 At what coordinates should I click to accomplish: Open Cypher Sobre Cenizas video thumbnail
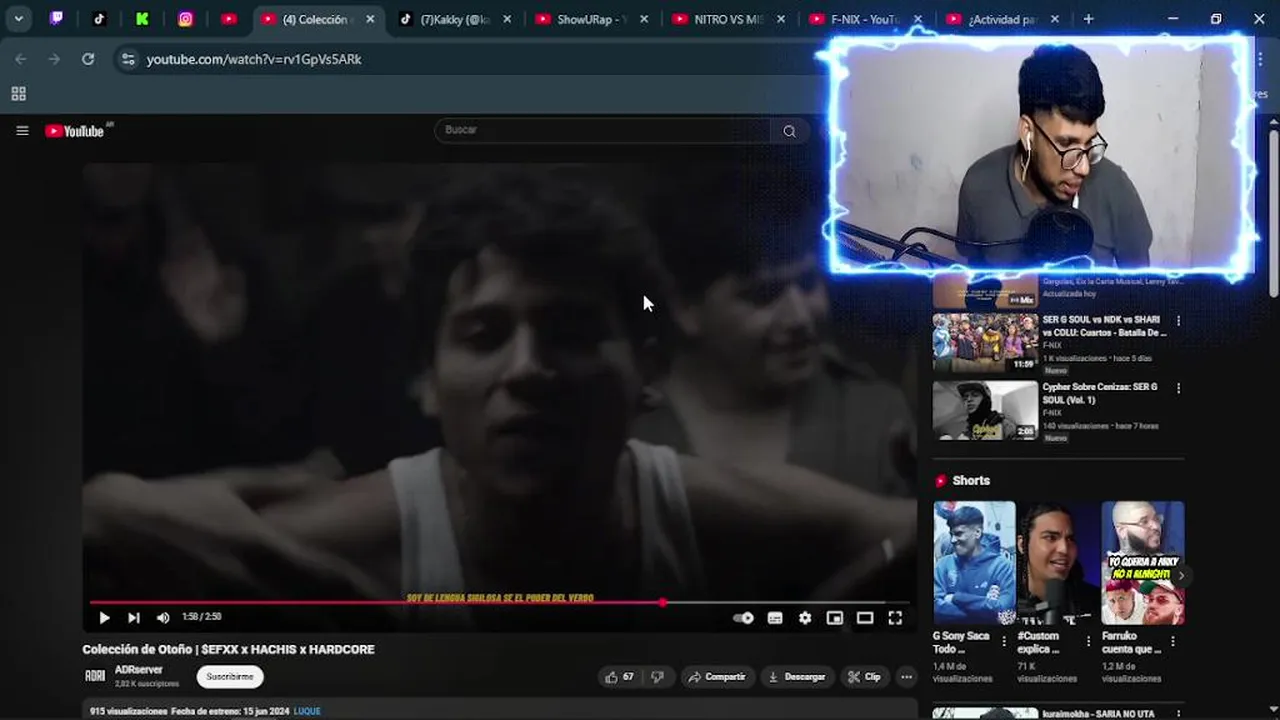pyautogui.click(x=985, y=410)
